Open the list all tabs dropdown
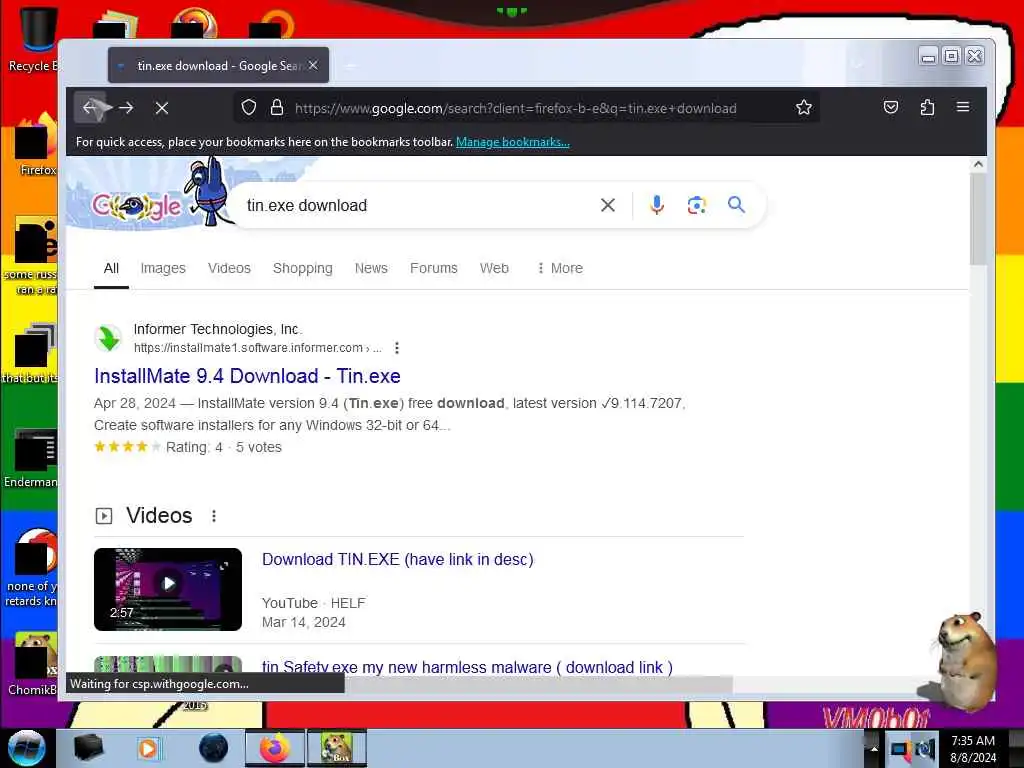1024x768 pixels. pos(858,65)
